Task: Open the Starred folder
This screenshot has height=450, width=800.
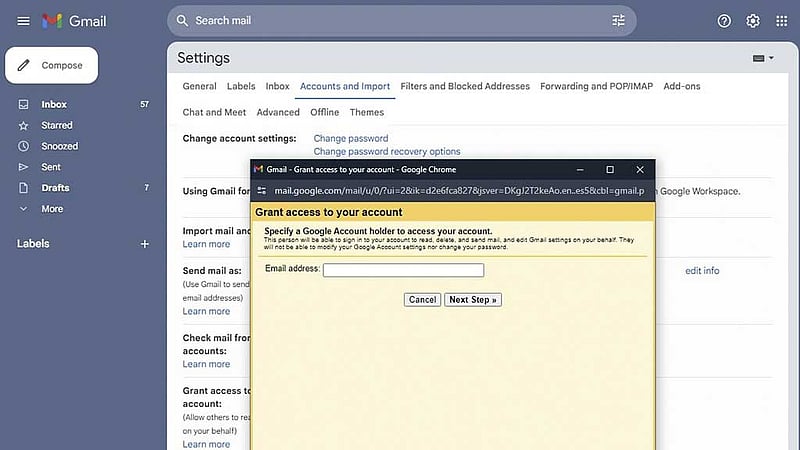Action: coord(57,125)
